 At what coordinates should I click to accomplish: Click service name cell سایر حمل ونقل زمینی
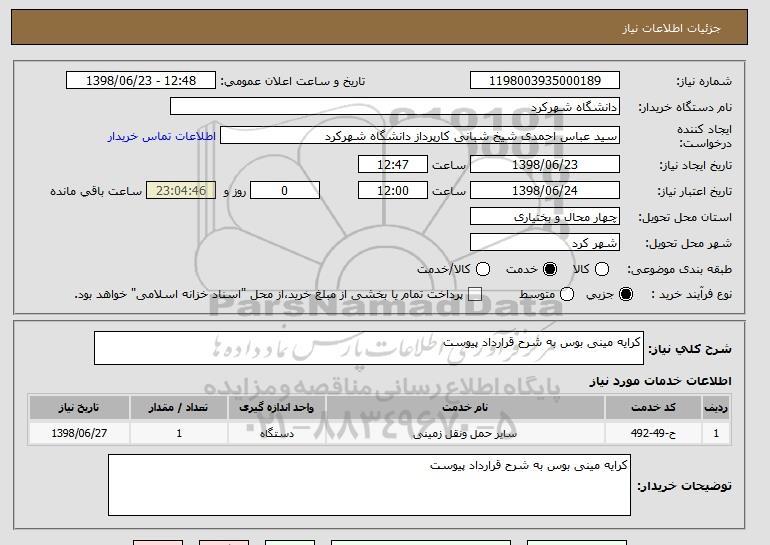pos(465,433)
